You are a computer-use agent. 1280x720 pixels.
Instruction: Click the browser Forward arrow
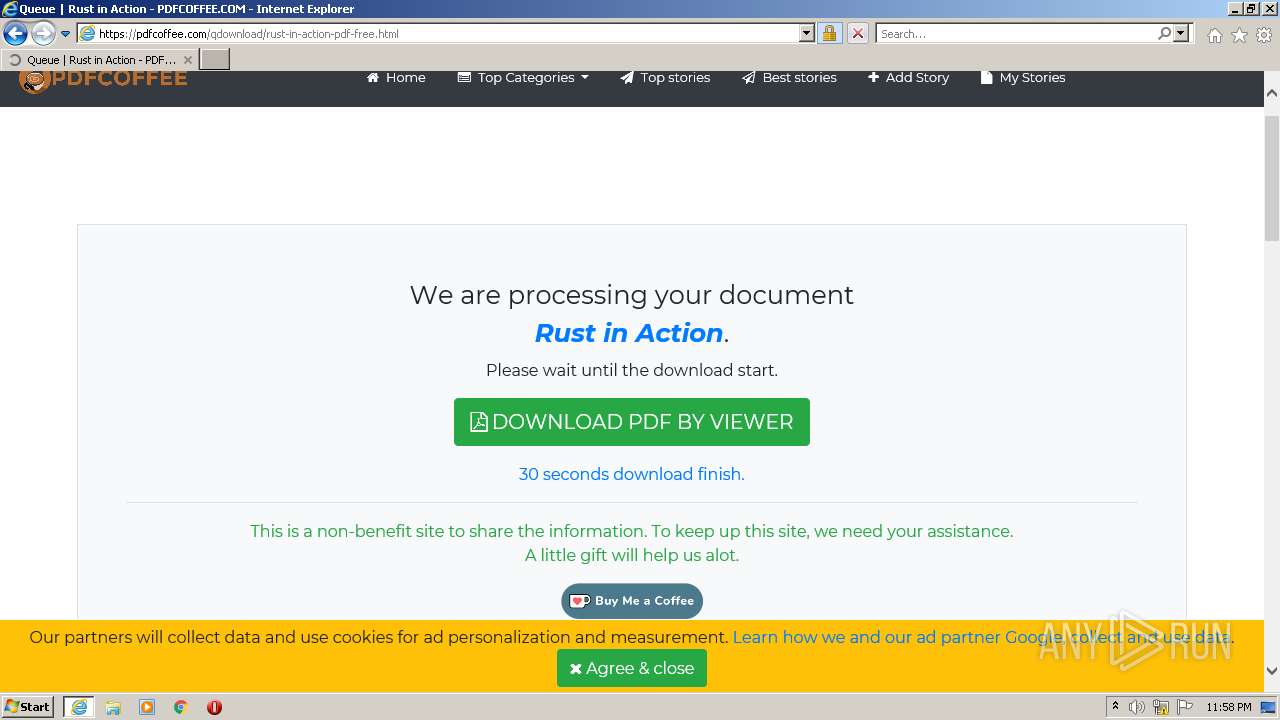tap(42, 33)
